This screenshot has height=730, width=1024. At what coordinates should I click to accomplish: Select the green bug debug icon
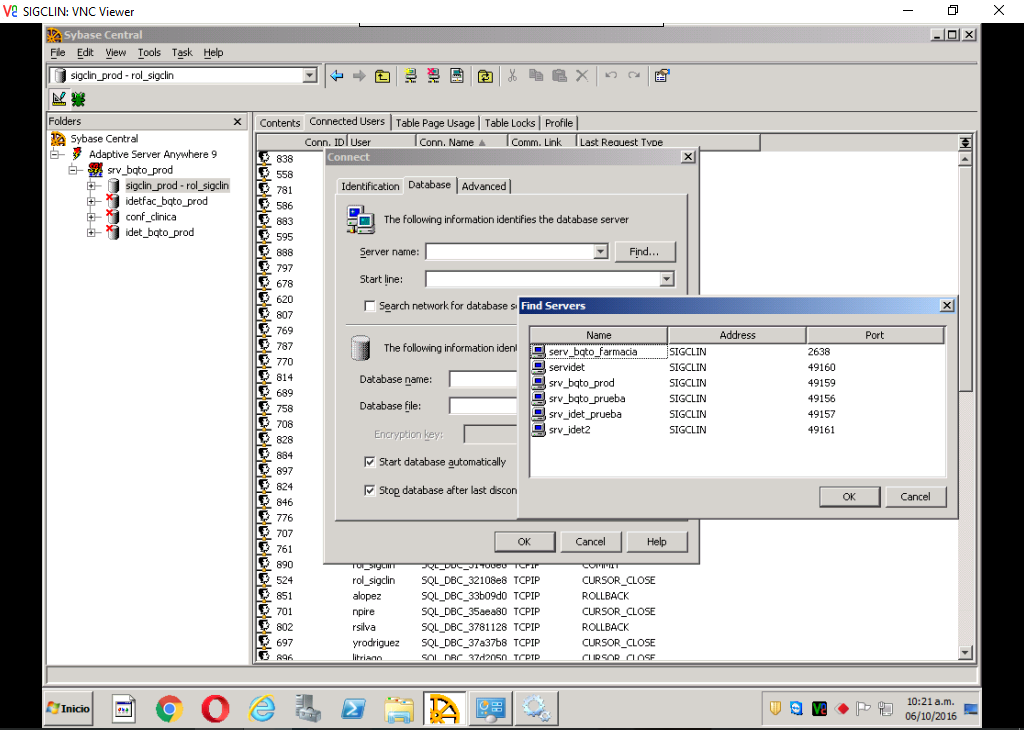pyautogui.click(x=78, y=99)
